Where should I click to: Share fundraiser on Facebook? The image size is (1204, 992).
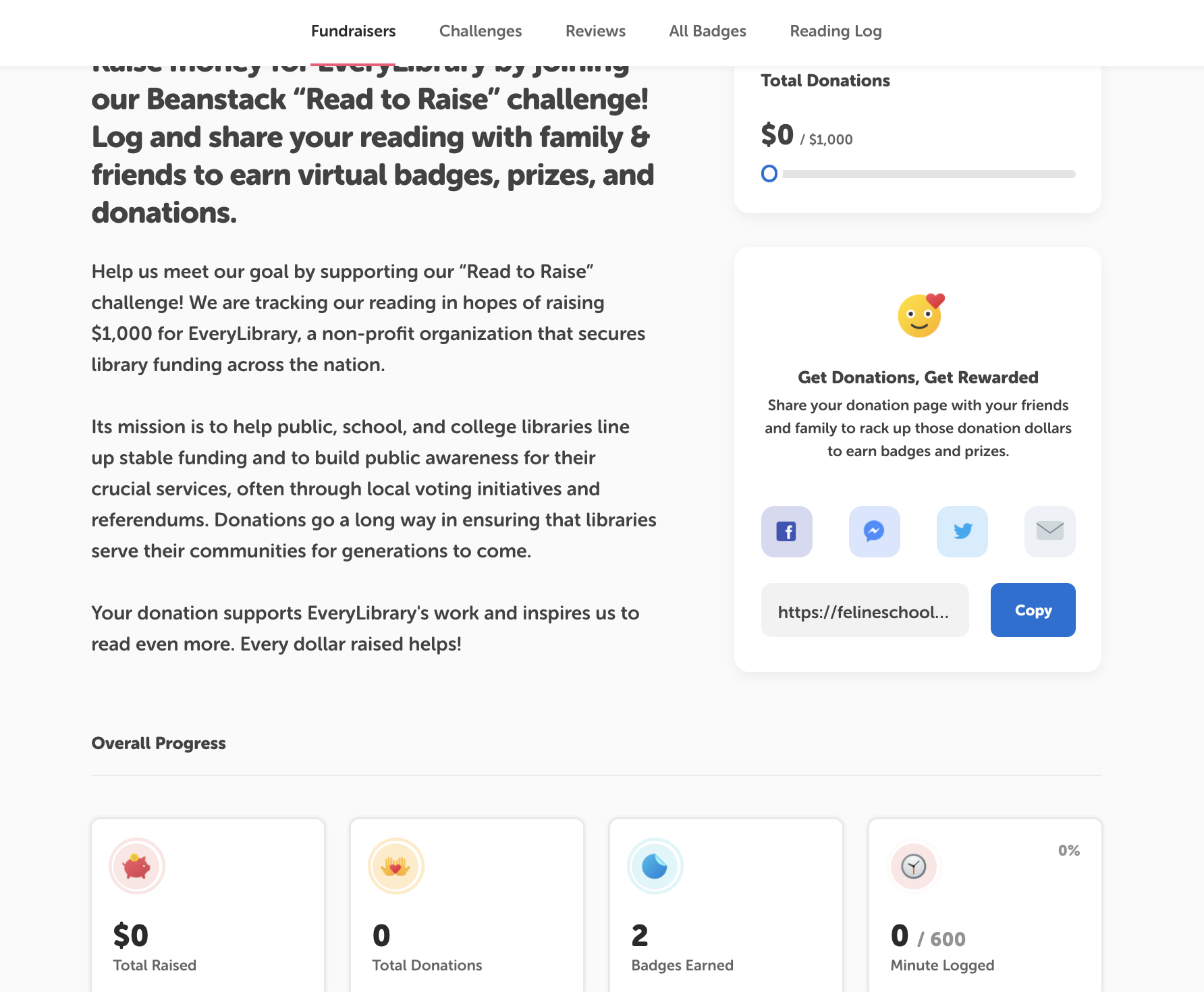(786, 532)
